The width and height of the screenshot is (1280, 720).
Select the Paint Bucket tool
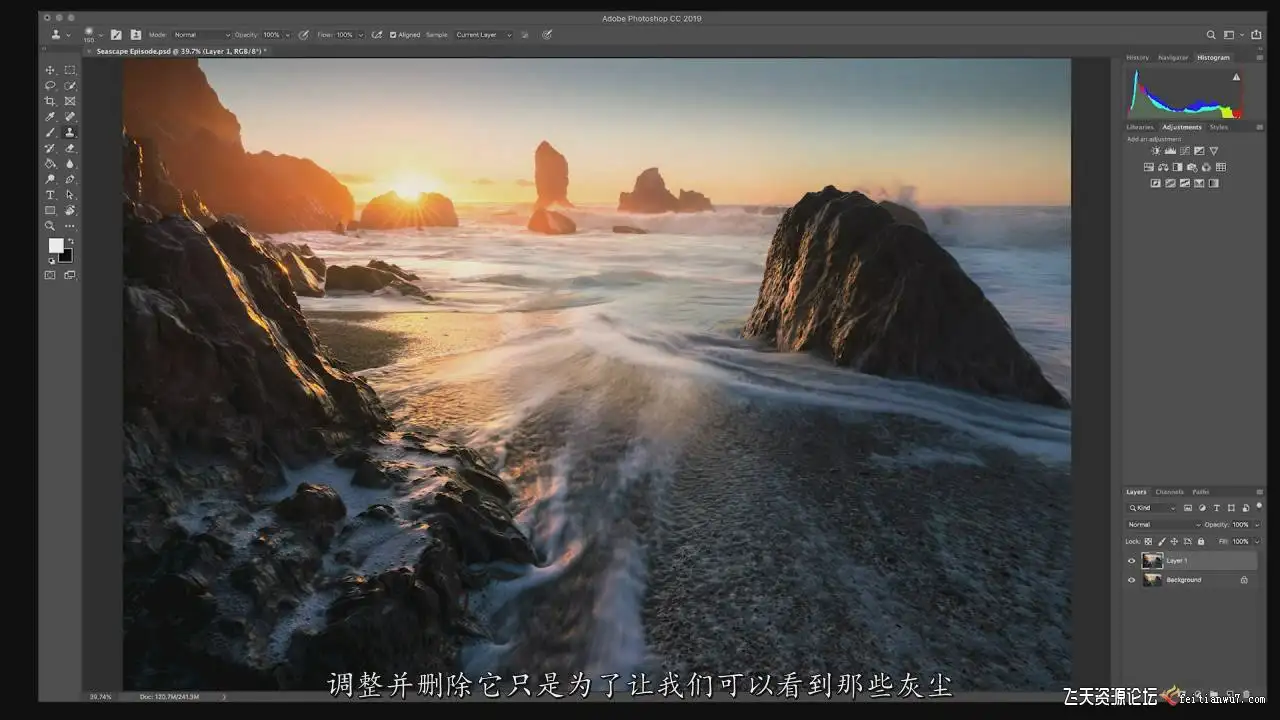[x=50, y=163]
